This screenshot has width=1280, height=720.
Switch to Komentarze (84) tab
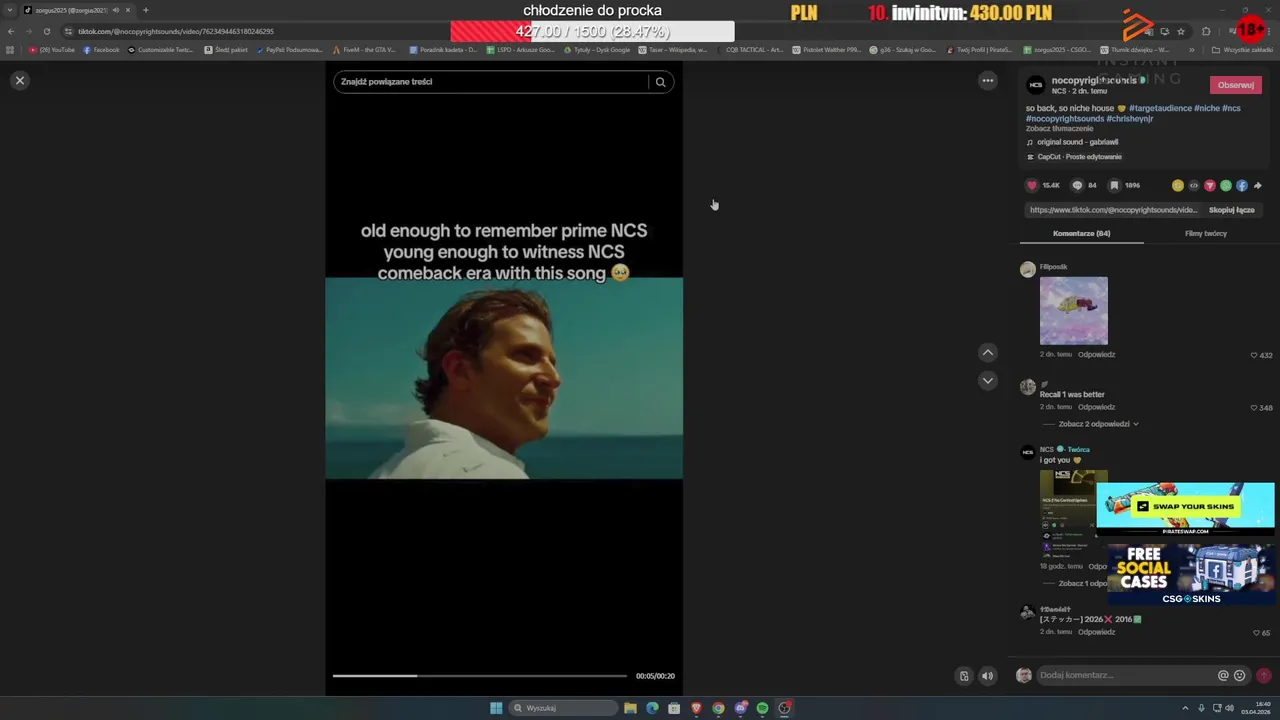(1081, 233)
